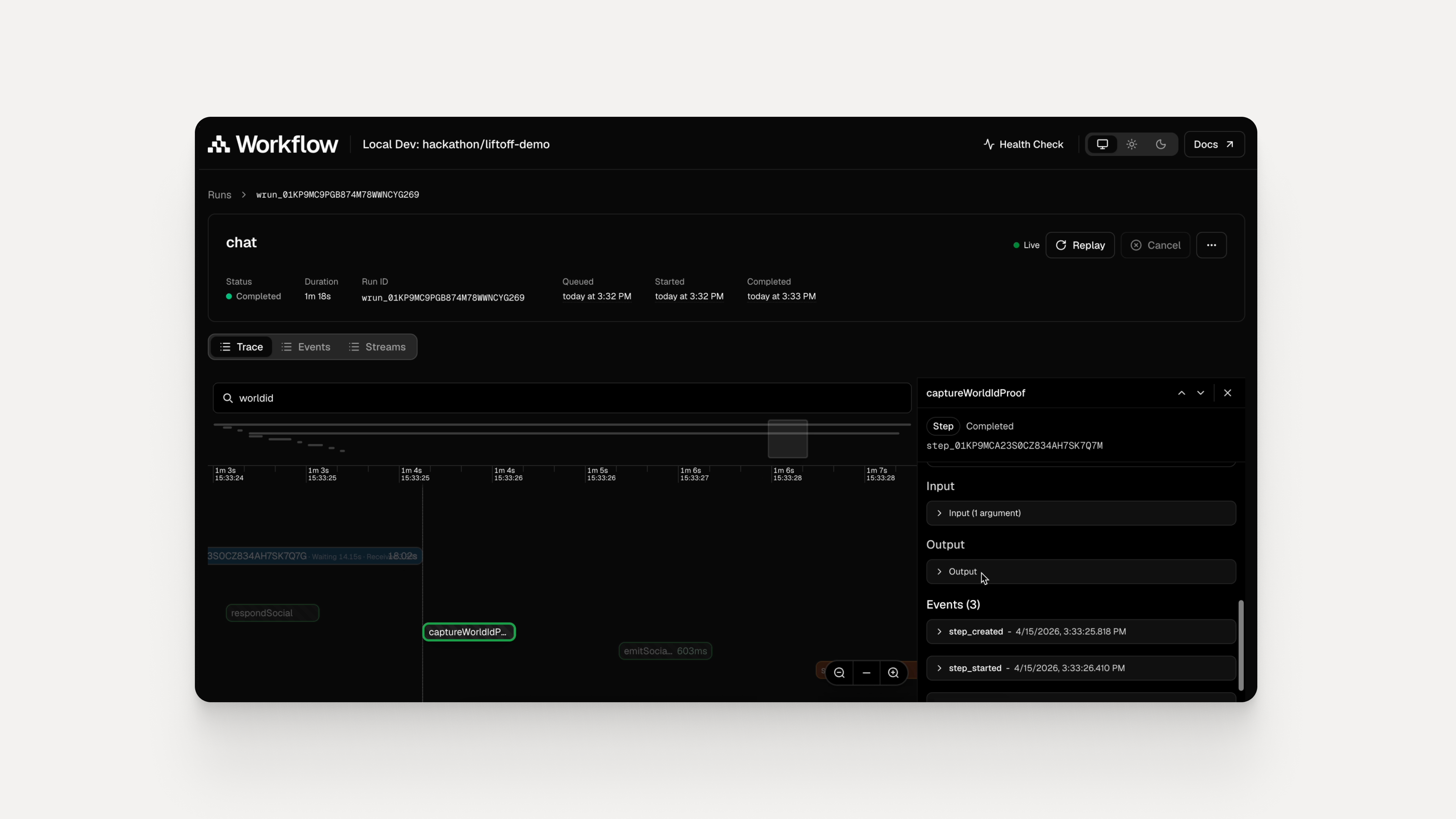Open the more options ellipsis menu
Viewport: 1456px width, 819px height.
click(x=1211, y=245)
